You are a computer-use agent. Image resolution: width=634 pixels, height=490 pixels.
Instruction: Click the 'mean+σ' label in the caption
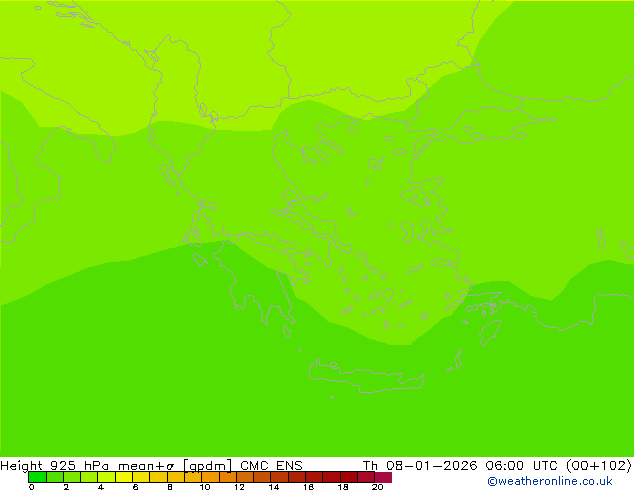tap(146, 466)
